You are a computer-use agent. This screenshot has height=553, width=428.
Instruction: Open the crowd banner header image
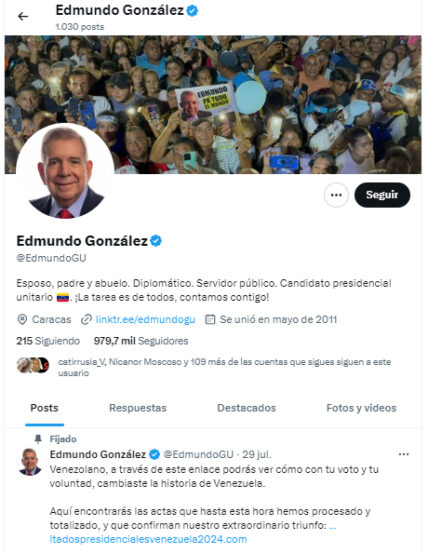coord(213,104)
